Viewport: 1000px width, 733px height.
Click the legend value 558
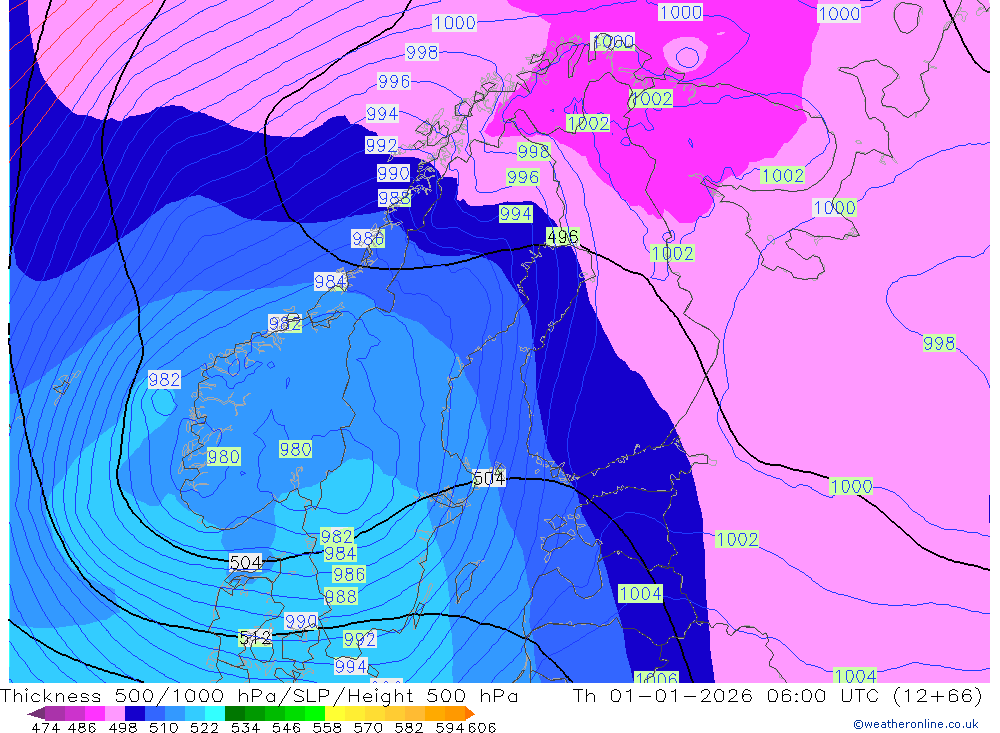(x=327, y=727)
